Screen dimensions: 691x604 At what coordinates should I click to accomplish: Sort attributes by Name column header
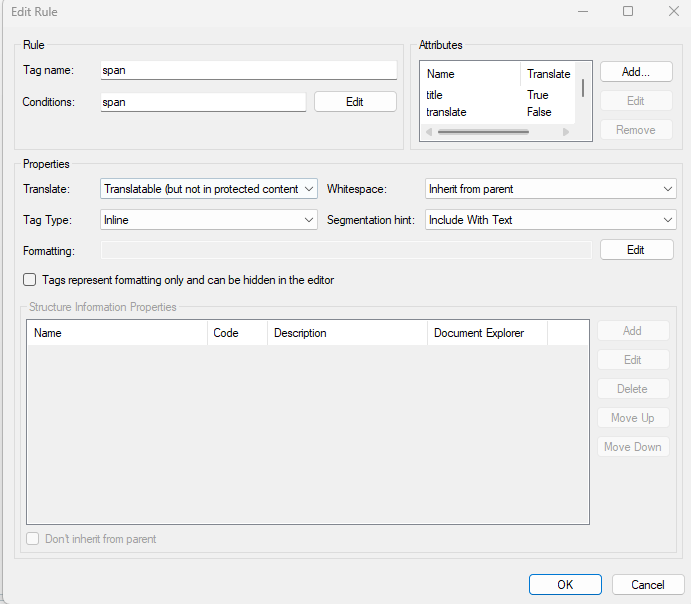coord(471,74)
